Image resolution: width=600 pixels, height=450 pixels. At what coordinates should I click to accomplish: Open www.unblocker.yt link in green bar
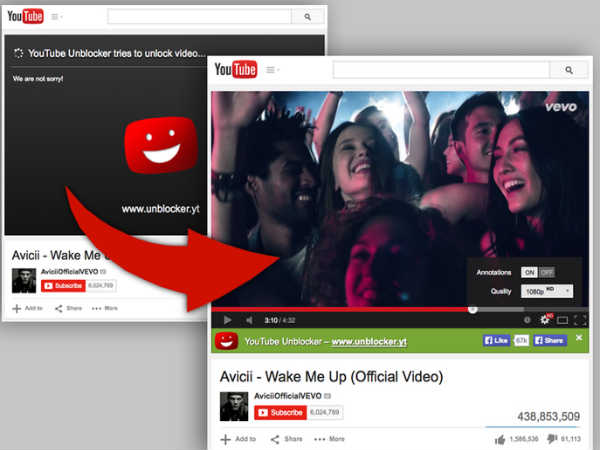click(x=369, y=341)
